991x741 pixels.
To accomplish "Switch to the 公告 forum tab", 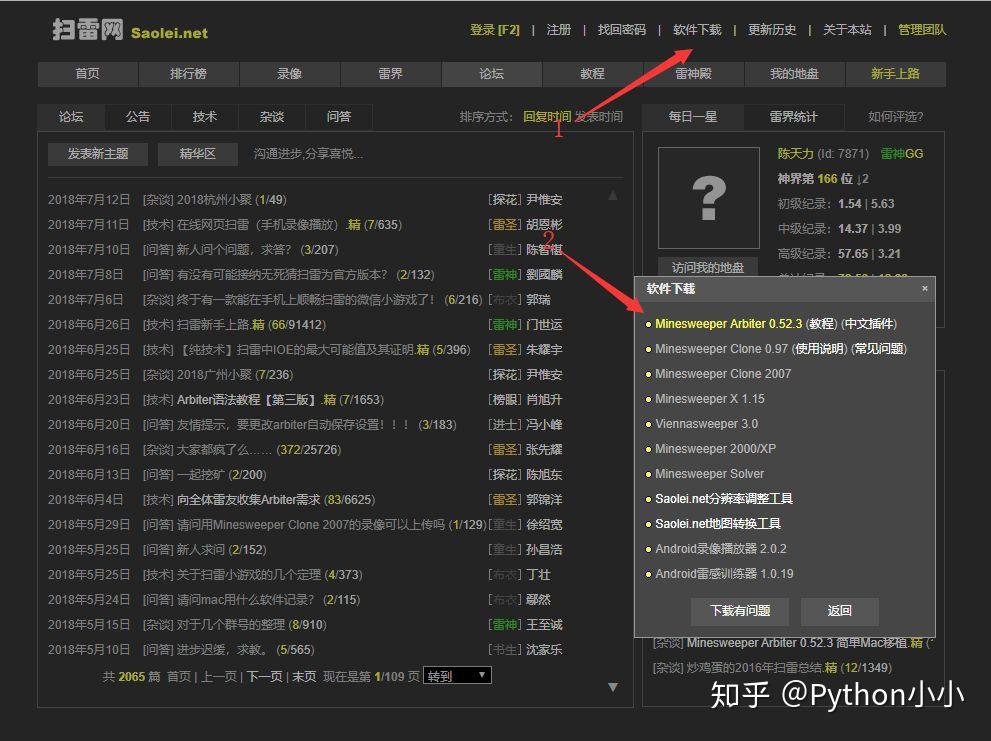I will tap(138, 117).
